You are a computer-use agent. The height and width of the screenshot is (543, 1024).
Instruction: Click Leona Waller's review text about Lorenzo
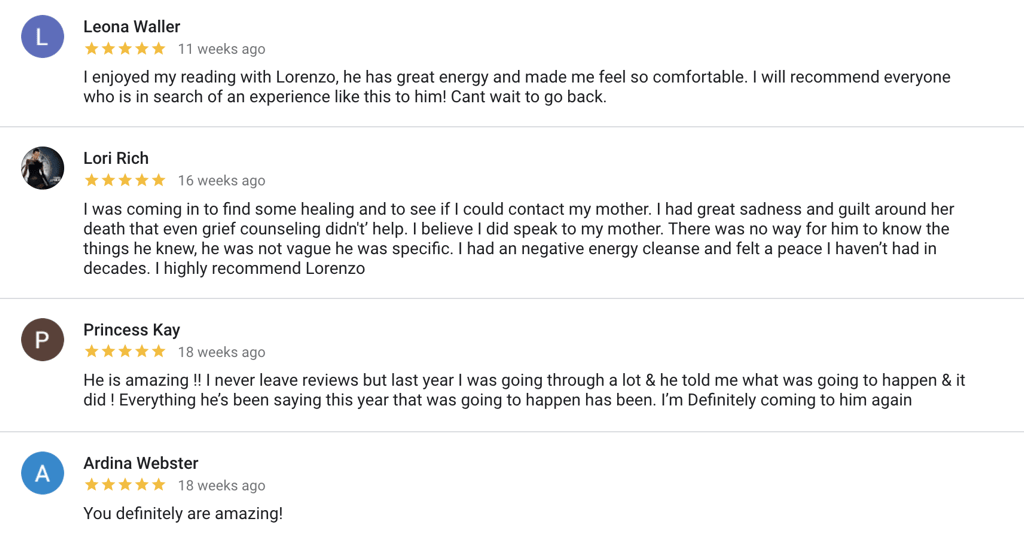(517, 87)
